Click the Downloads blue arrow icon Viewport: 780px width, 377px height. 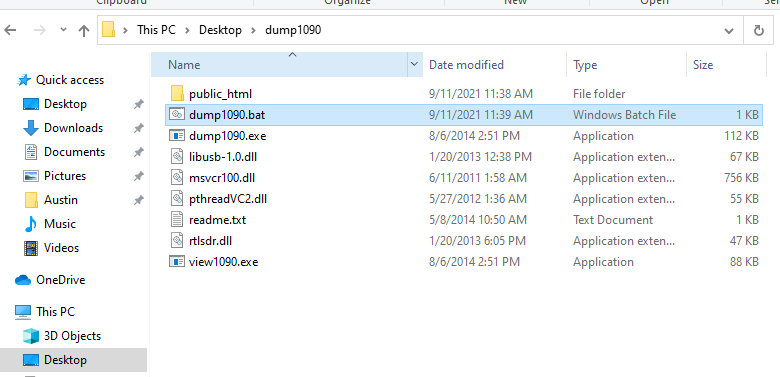[x=31, y=128]
